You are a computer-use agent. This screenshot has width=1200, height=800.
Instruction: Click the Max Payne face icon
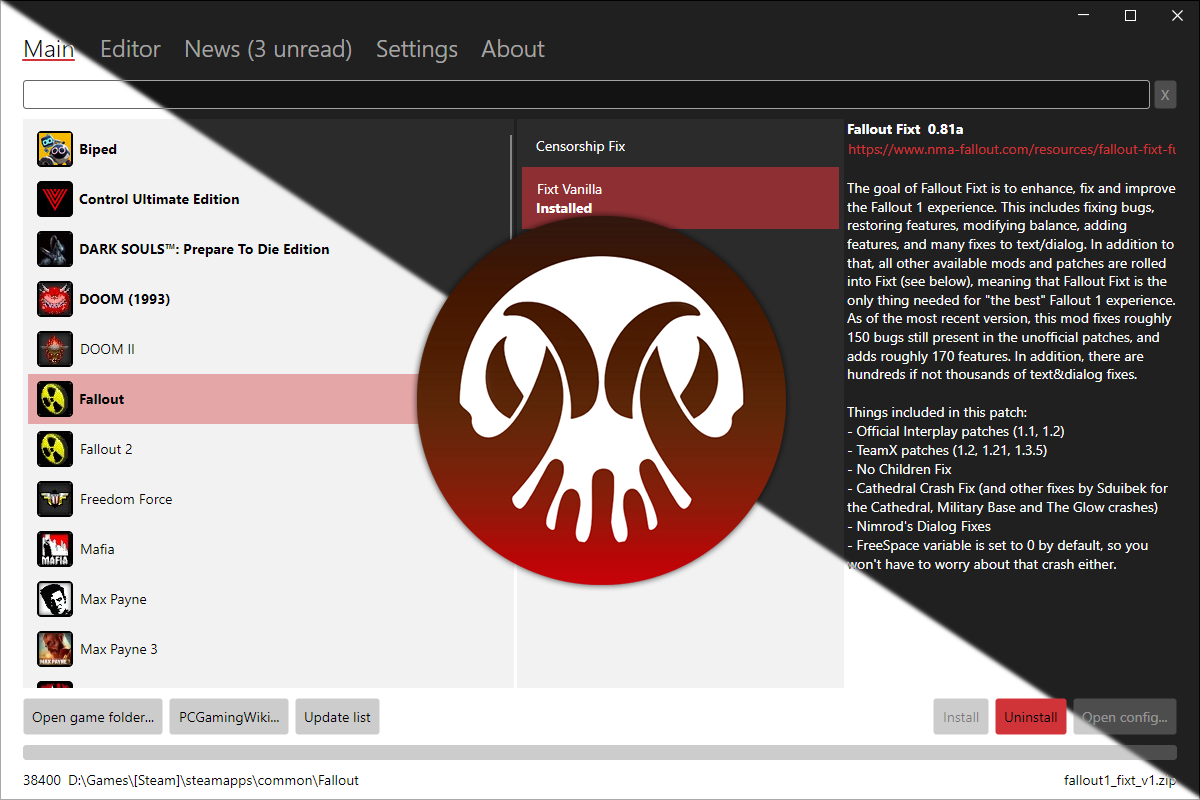pyautogui.click(x=55, y=599)
